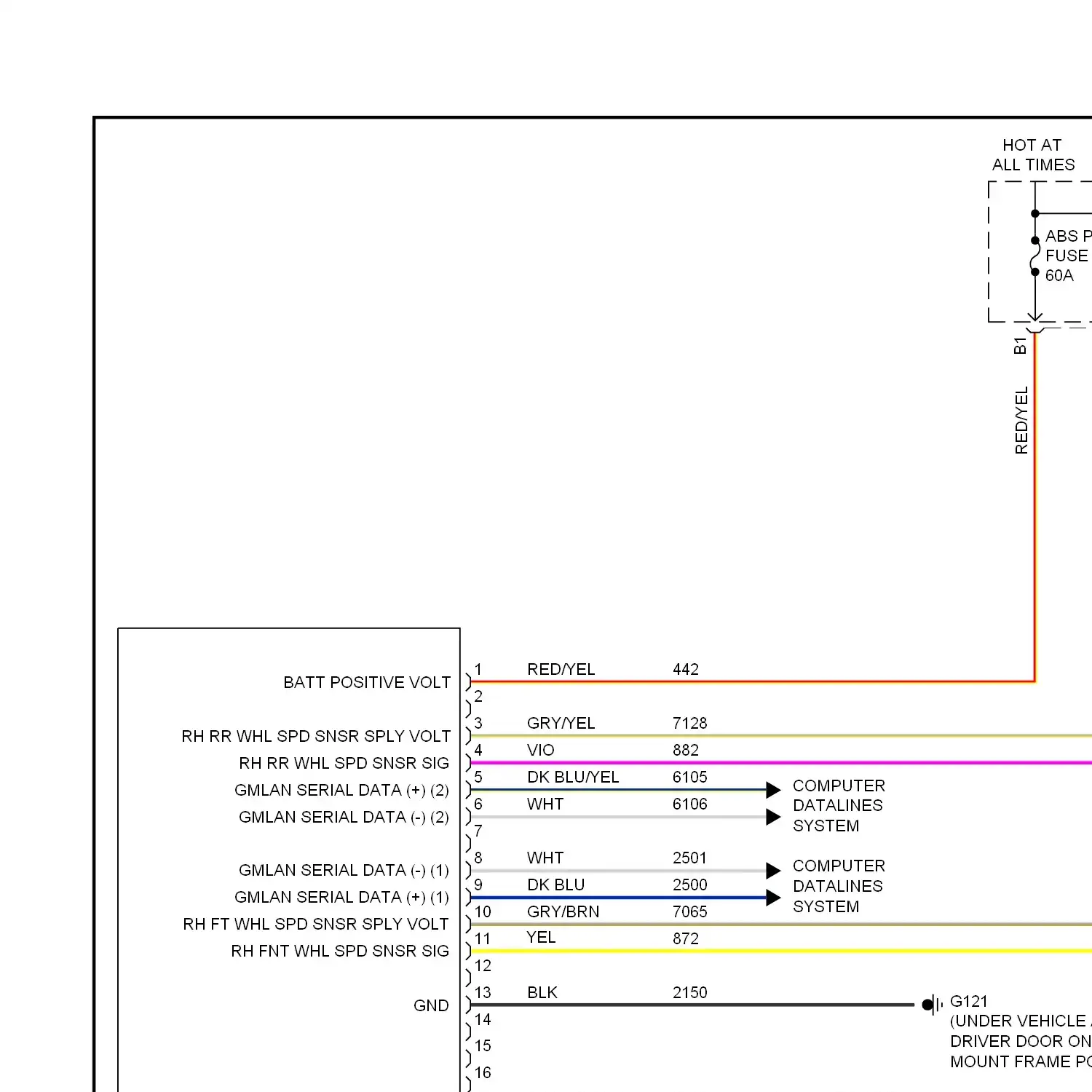Click GMLAN SERIAL DATA (-) (1) label
1092x1092 pixels.
[x=344, y=870]
